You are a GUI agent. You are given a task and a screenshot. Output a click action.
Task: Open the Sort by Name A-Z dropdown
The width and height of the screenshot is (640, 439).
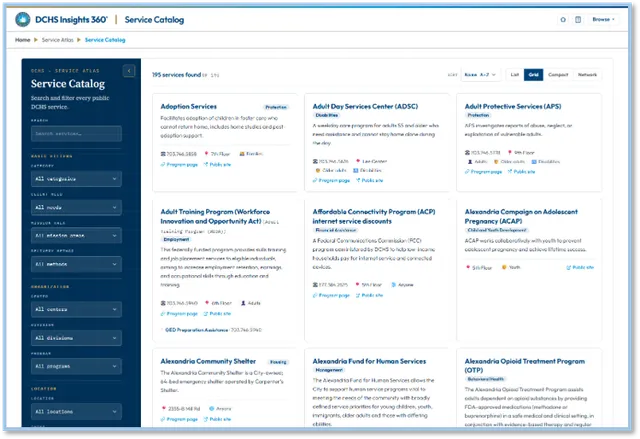click(x=481, y=75)
